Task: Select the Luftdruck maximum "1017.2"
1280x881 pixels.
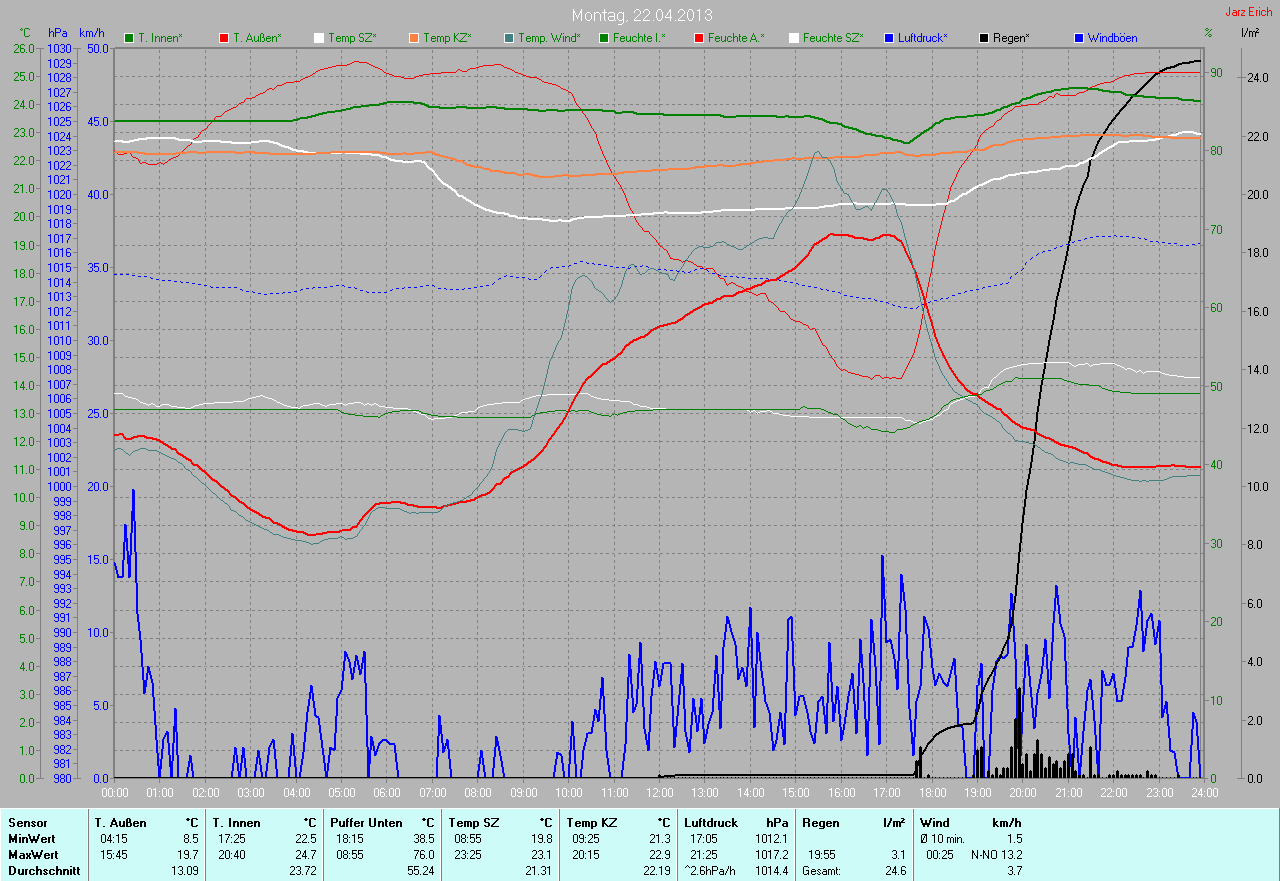Action: (x=770, y=855)
